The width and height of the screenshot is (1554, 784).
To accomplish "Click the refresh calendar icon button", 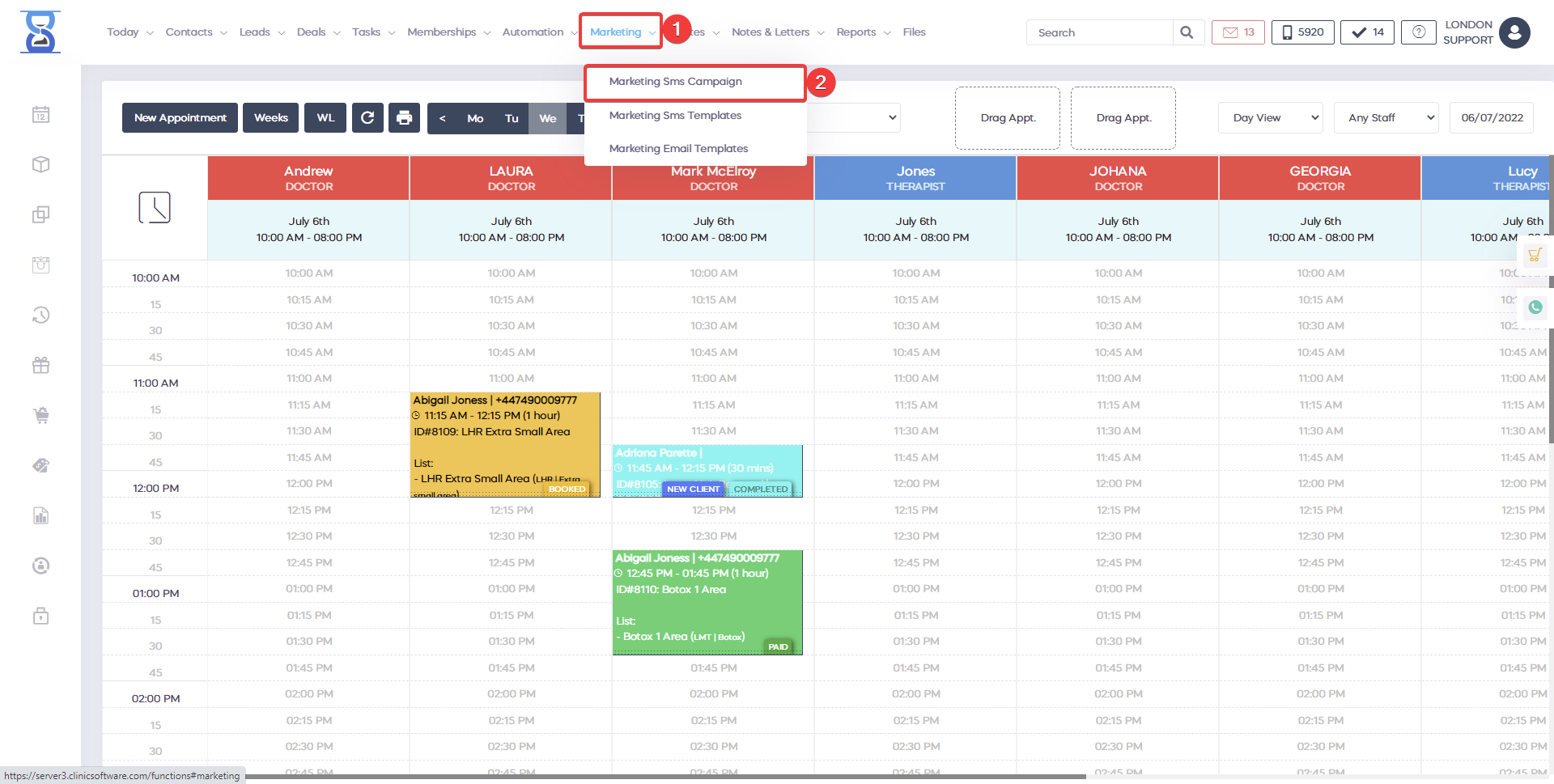I will point(367,118).
